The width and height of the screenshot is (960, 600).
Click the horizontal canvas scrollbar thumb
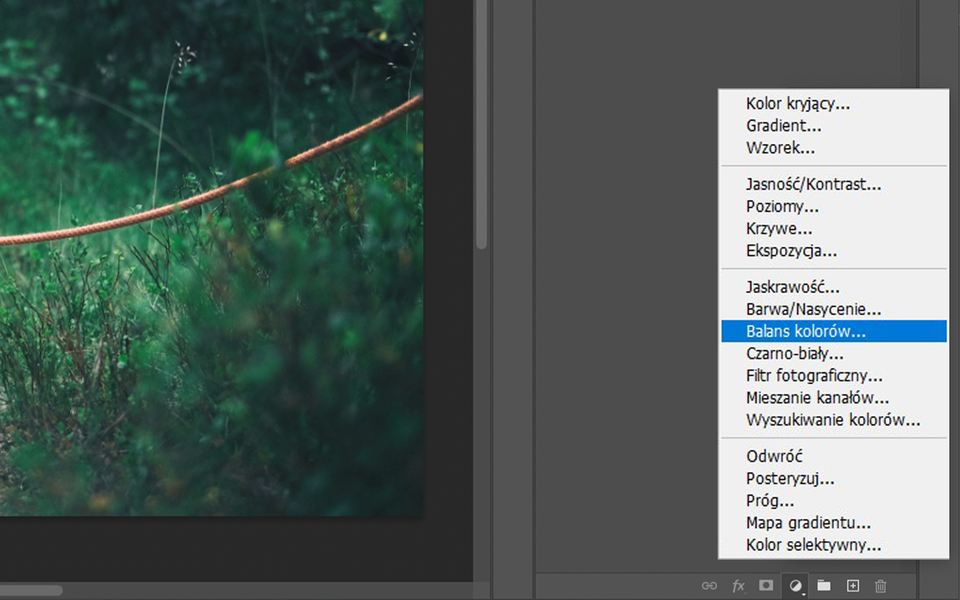click(x=30, y=590)
